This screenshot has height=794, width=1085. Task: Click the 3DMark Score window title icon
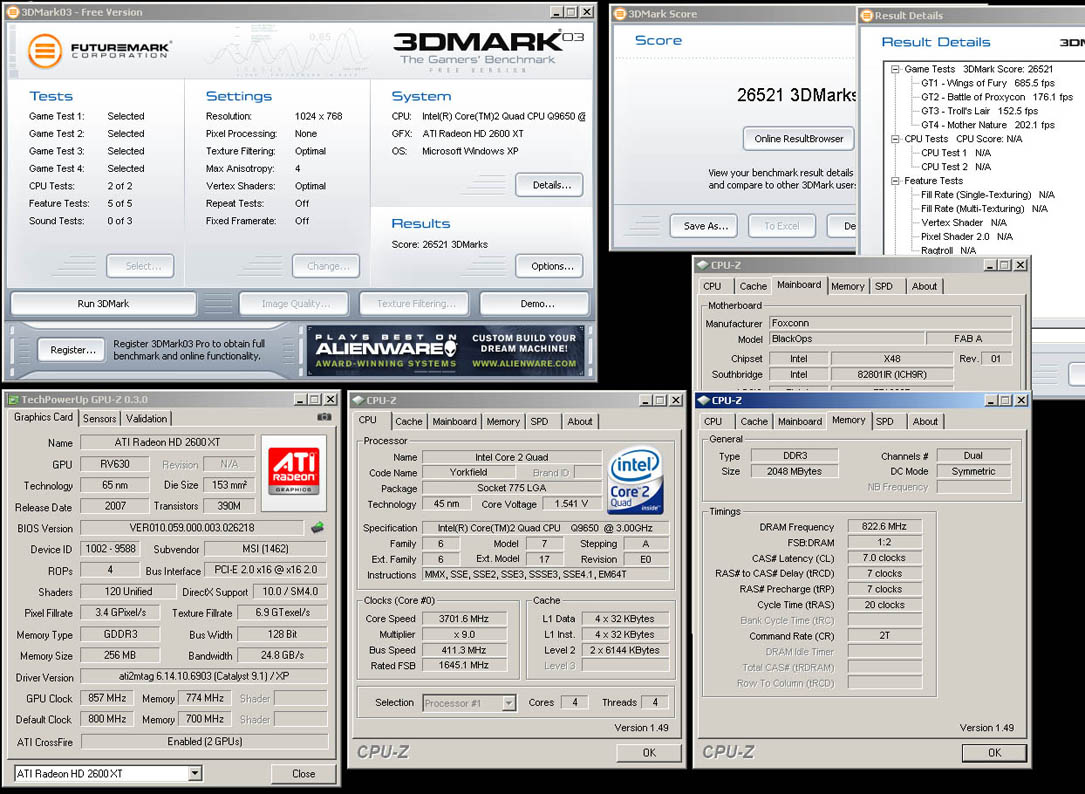pos(620,14)
